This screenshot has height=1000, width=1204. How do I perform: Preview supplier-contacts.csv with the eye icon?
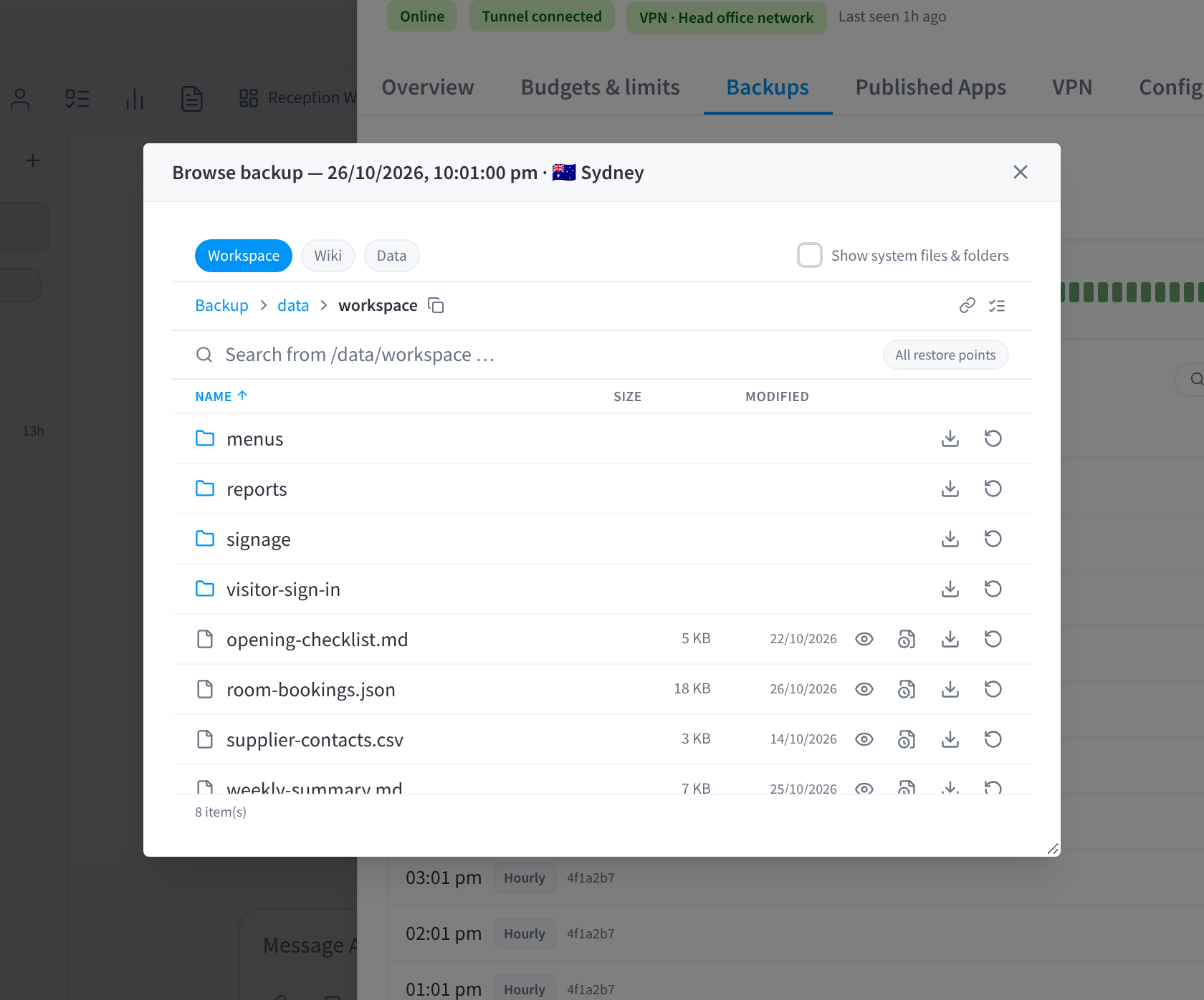pos(864,739)
